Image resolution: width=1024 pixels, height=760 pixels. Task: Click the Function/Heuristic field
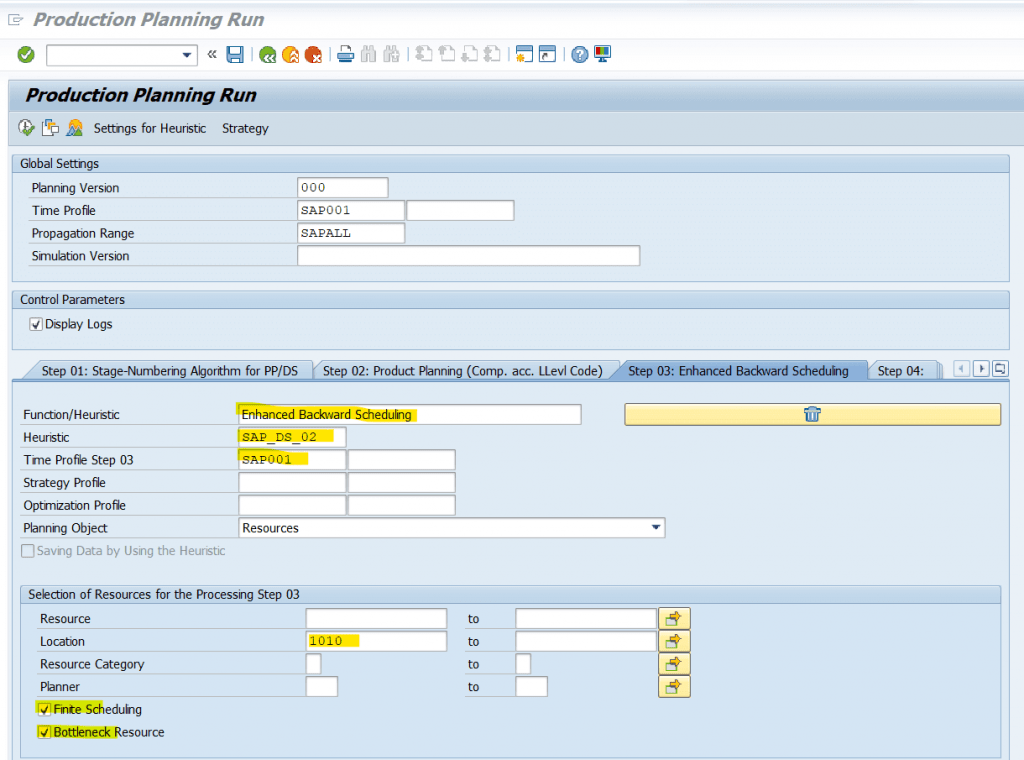(x=409, y=415)
